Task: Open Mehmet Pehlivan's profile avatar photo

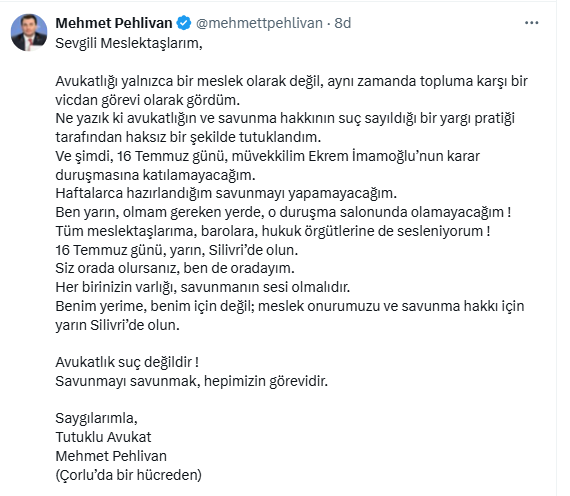Action: (x=29, y=32)
